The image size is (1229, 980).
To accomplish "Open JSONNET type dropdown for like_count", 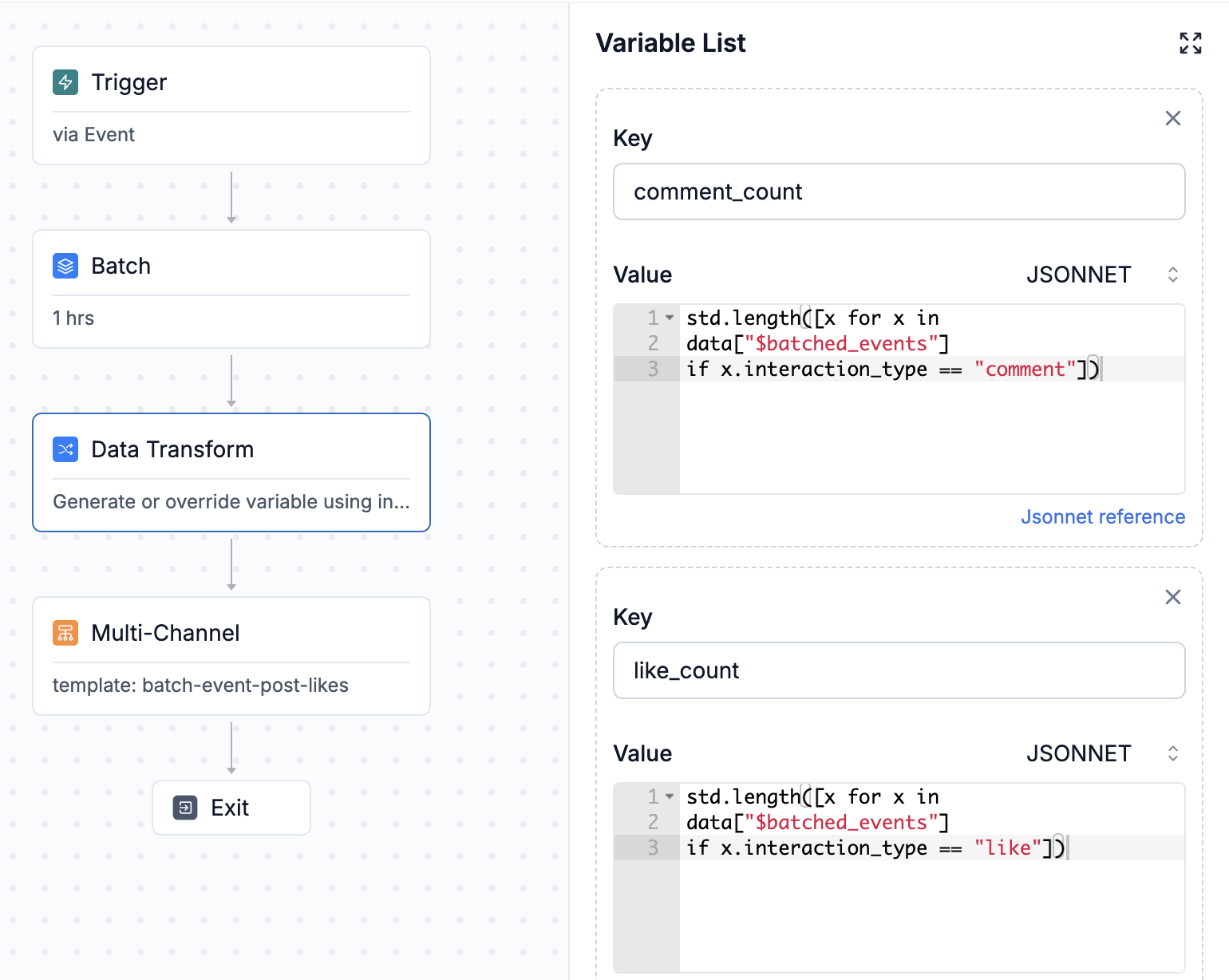I will pyautogui.click(x=1101, y=754).
